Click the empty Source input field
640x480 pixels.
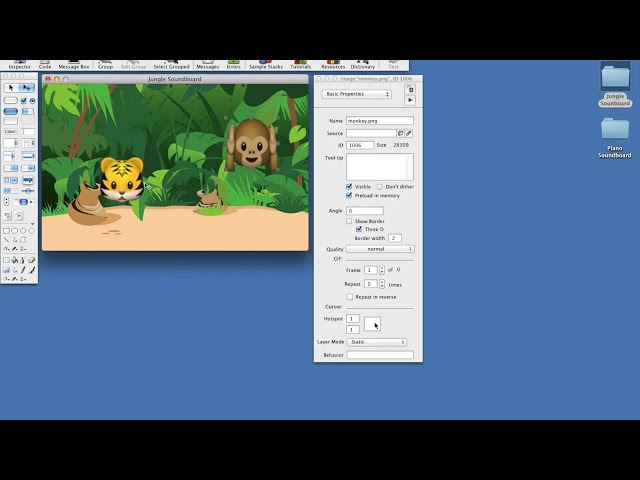click(x=371, y=133)
